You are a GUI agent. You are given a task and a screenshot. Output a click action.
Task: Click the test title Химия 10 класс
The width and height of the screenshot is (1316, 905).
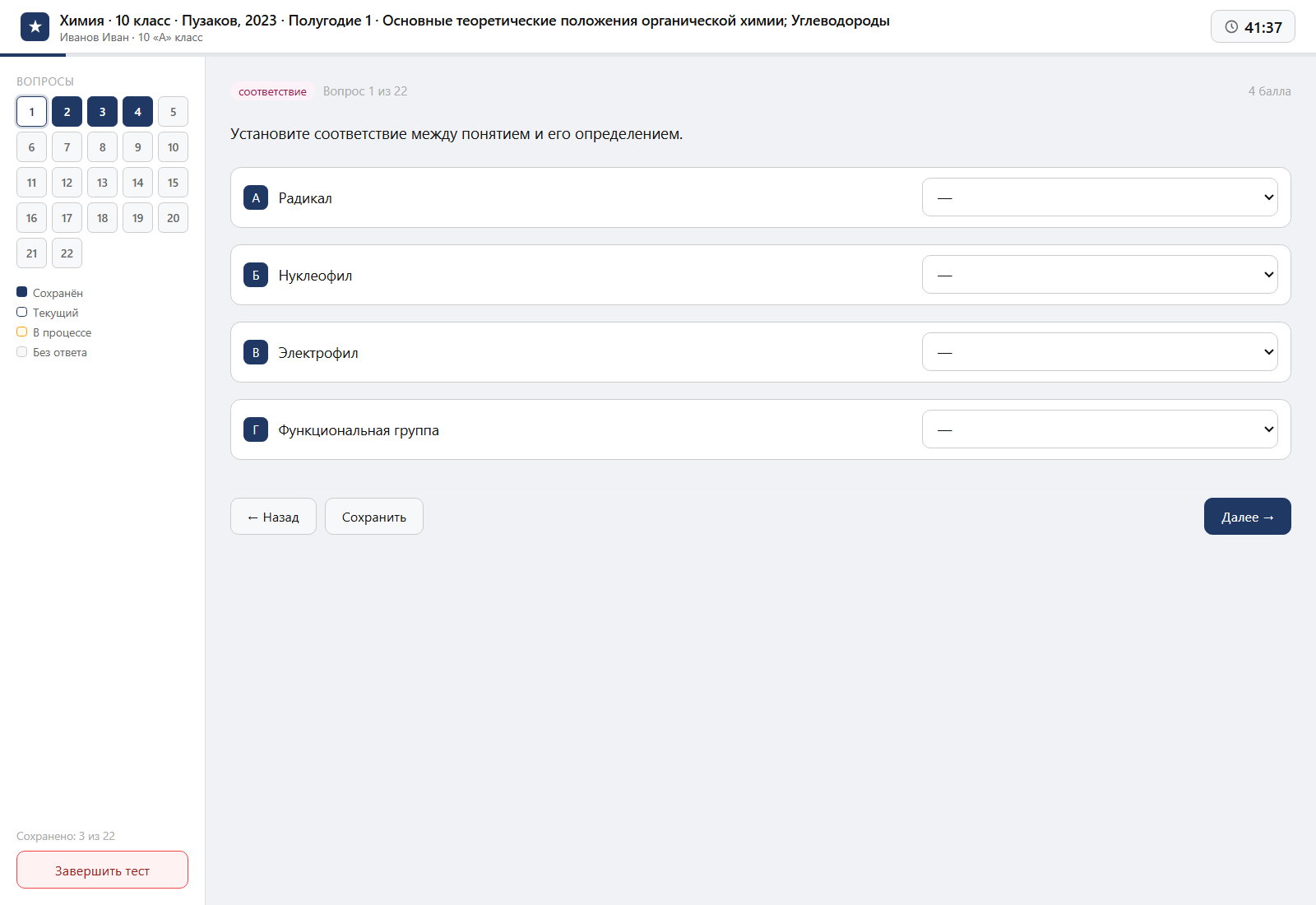[475, 21]
